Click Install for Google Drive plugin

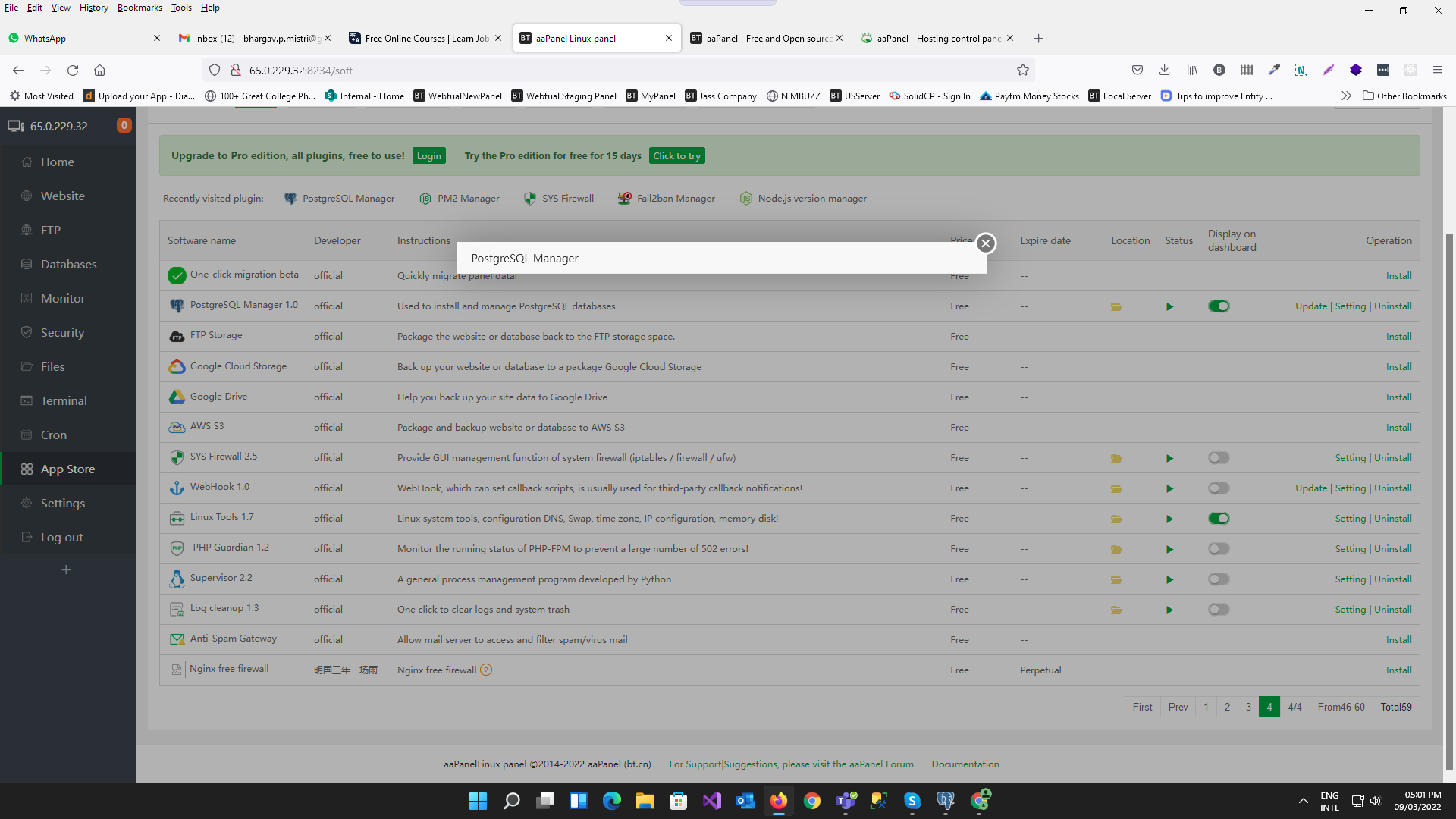[x=1398, y=397]
